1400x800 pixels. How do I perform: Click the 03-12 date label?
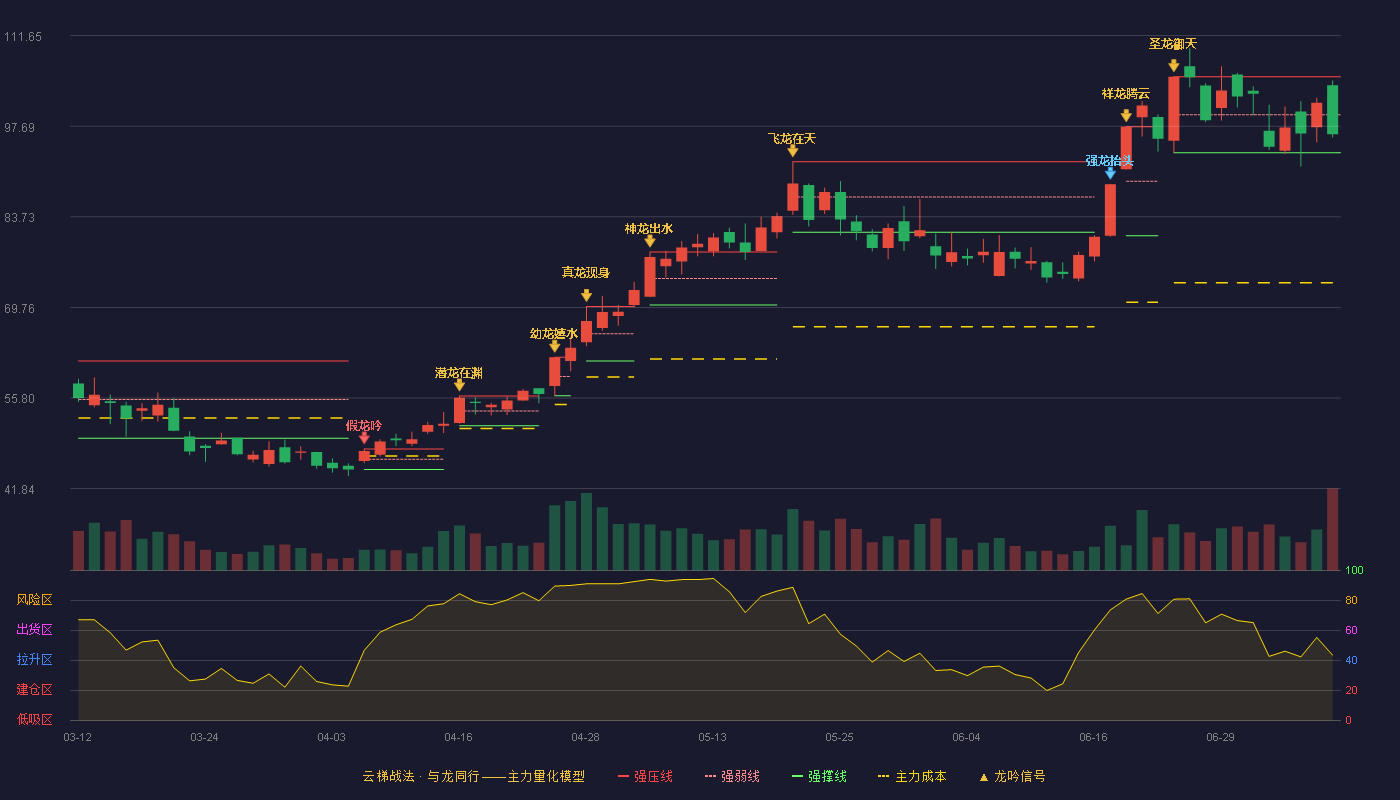[77, 737]
